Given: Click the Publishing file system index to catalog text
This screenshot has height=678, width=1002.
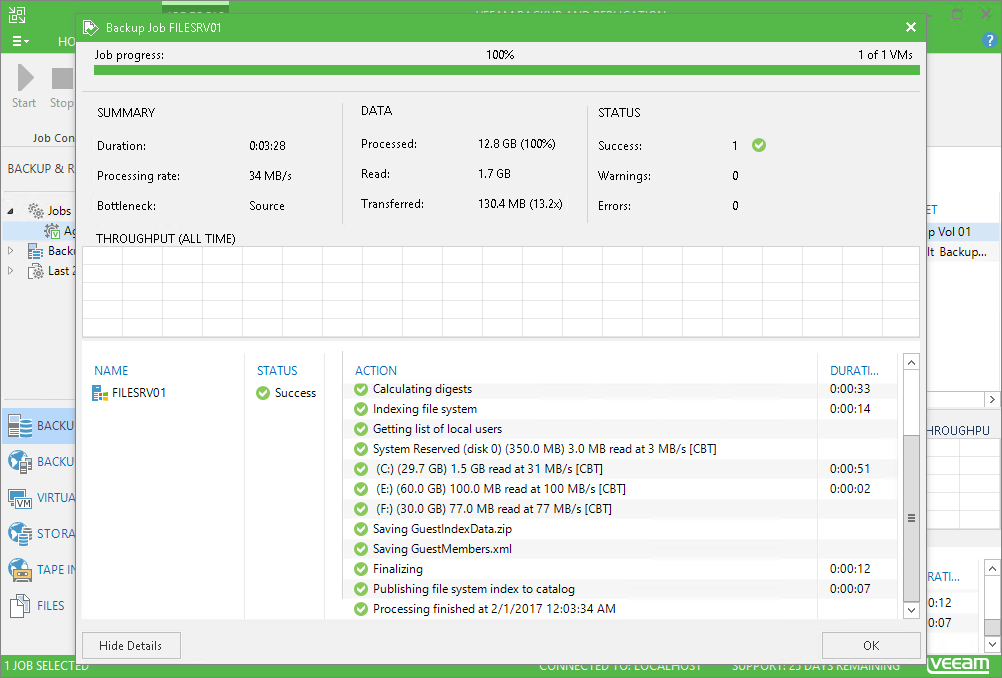Looking at the screenshot, I should 474,589.
